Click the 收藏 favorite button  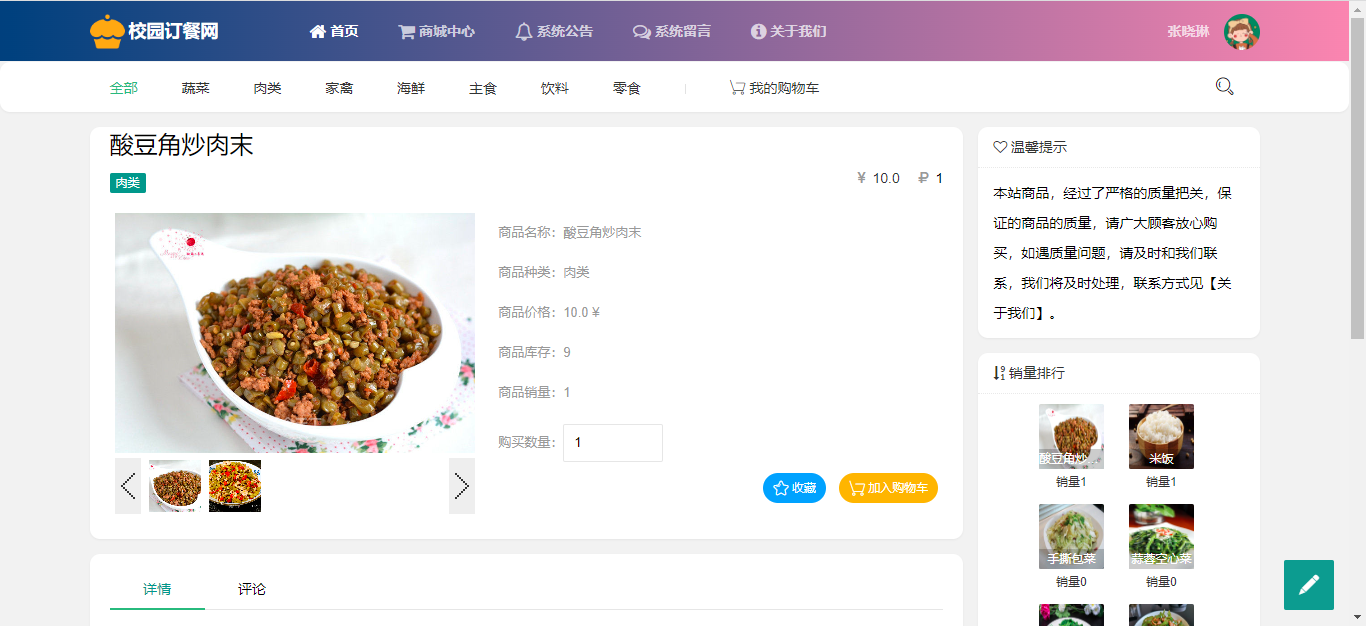[794, 488]
